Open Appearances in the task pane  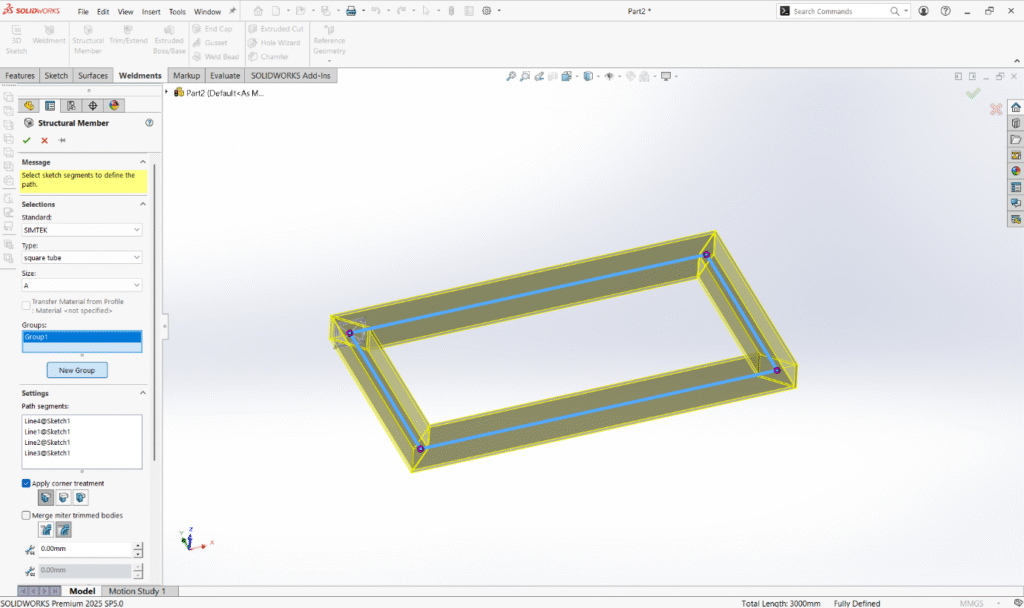[x=1016, y=171]
